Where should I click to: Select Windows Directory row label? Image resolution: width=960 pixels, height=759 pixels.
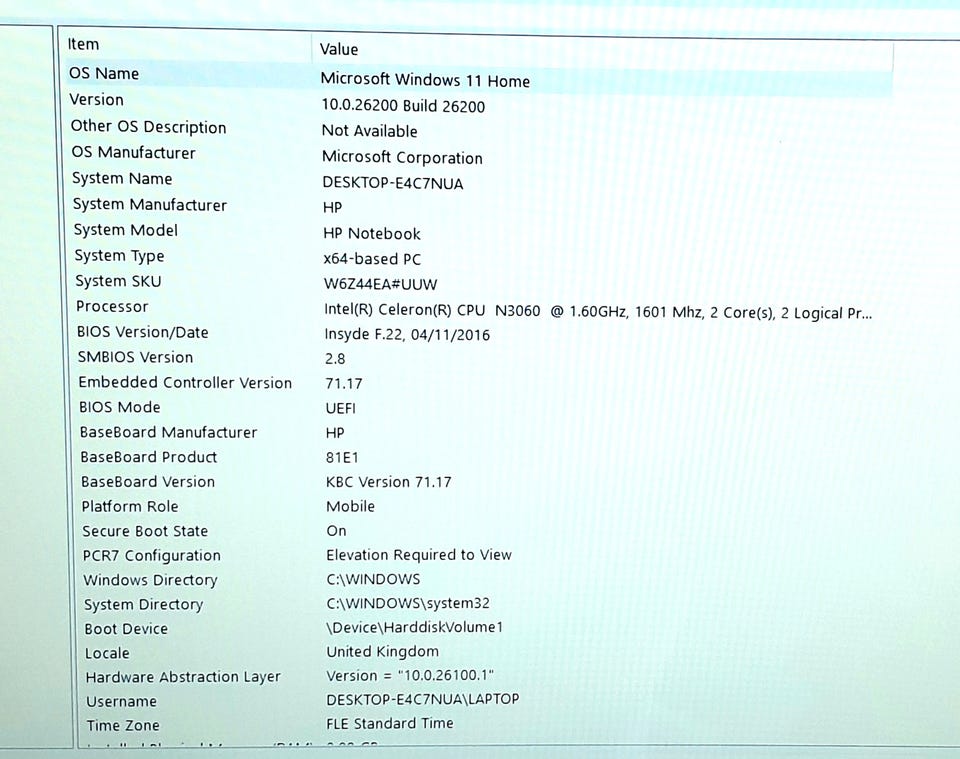[x=150, y=580]
